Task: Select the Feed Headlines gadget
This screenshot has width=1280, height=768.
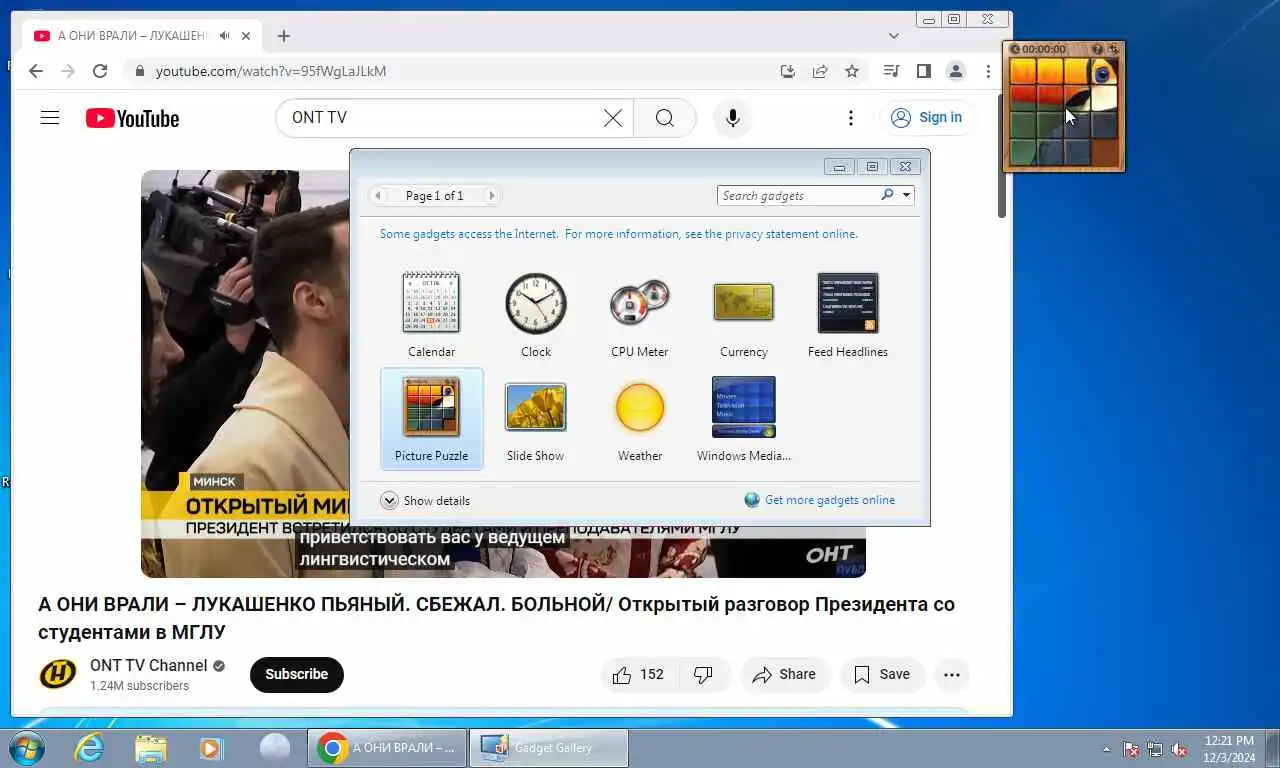Action: coord(847,314)
